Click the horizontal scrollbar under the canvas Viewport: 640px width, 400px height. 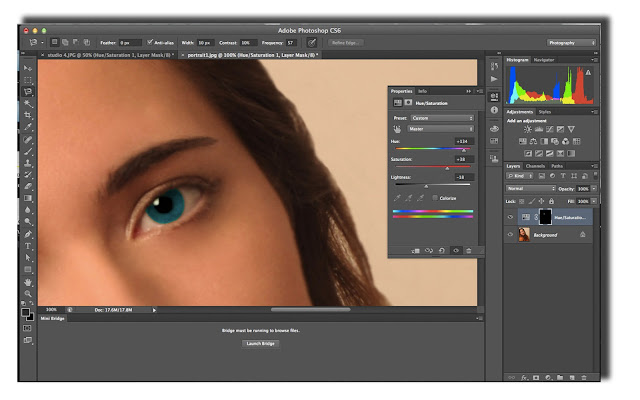pyautogui.click(x=311, y=309)
